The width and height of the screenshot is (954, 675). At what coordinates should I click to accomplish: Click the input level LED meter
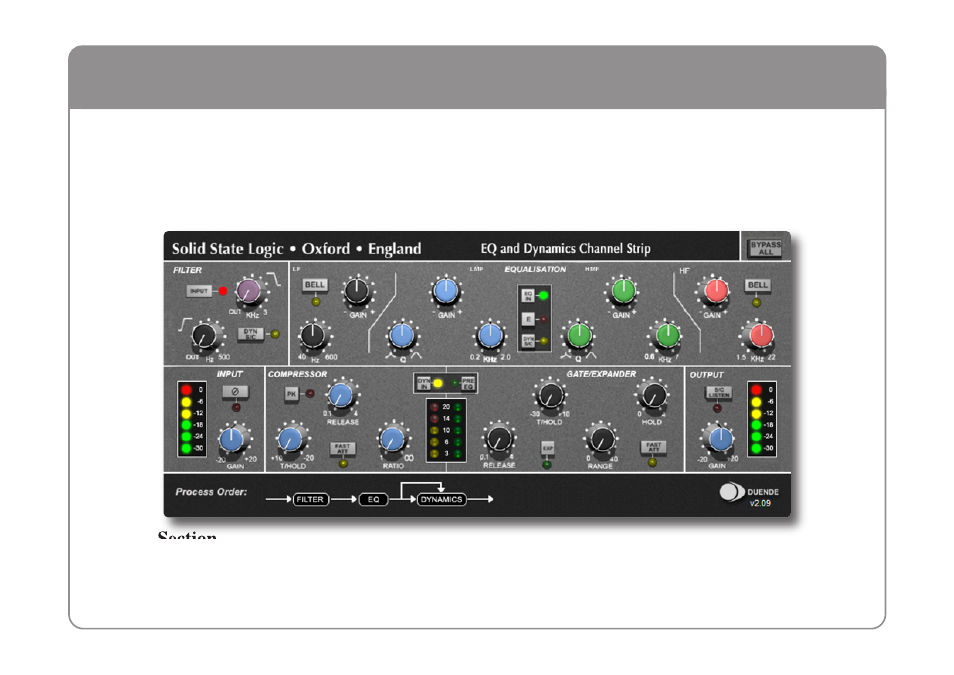[192, 419]
